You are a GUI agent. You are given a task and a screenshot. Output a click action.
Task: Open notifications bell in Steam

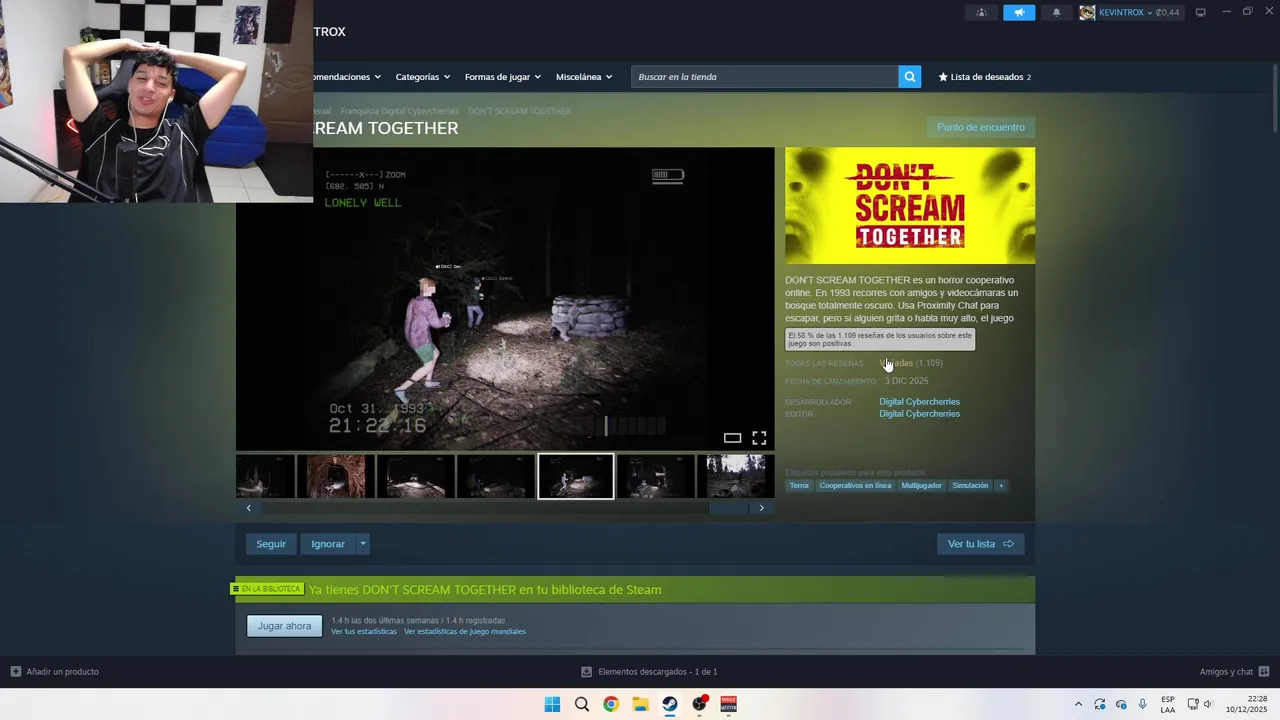pyautogui.click(x=1057, y=12)
